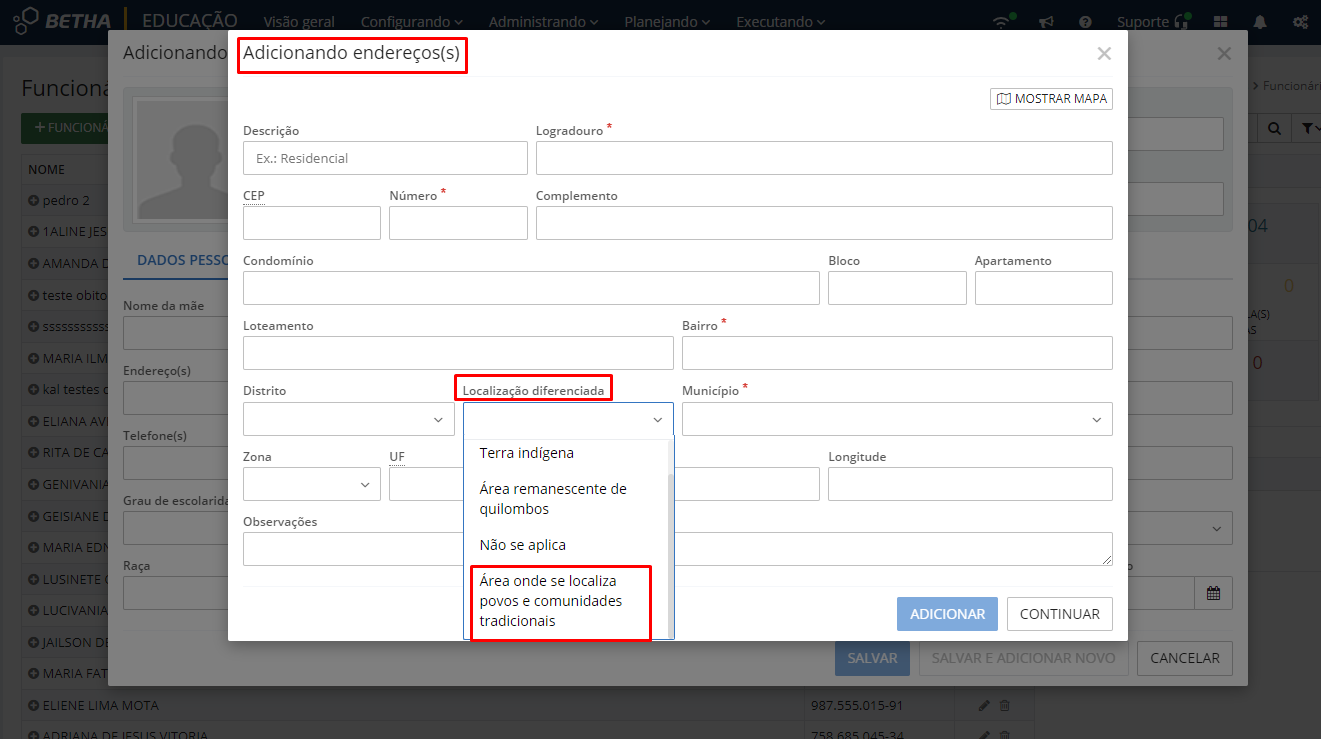1321x739 pixels.
Task: Click the dropdown list scrollbar
Action: click(x=671, y=555)
